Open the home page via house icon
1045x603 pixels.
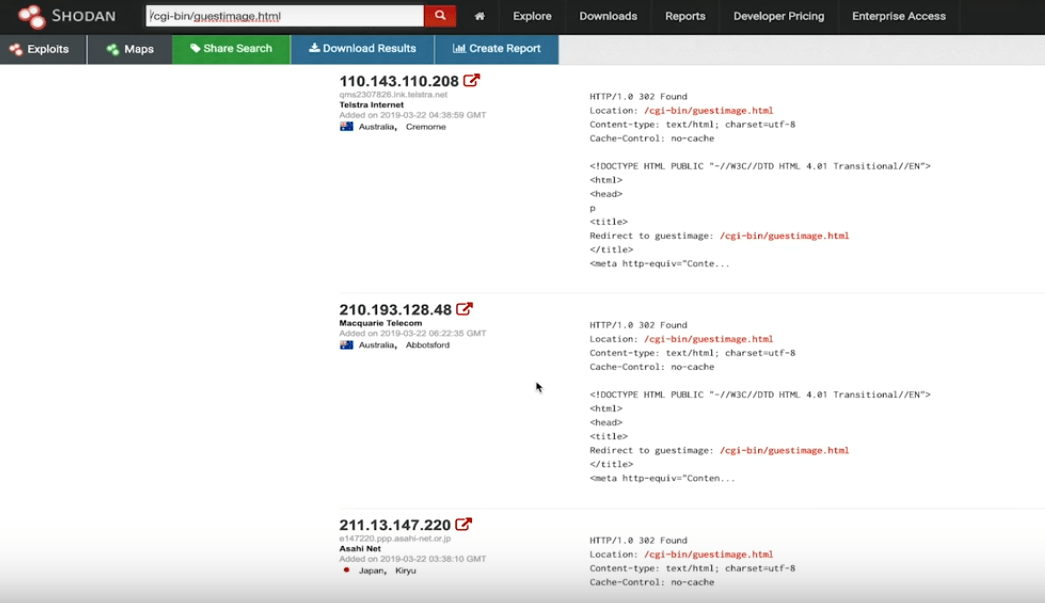(x=480, y=16)
